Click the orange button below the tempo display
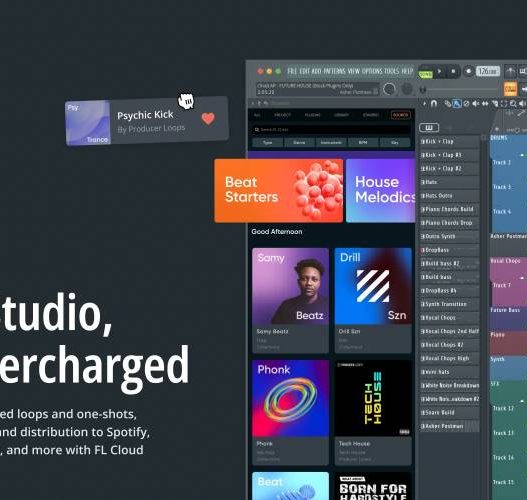Screen dimensions: 527x500 (510, 89)
